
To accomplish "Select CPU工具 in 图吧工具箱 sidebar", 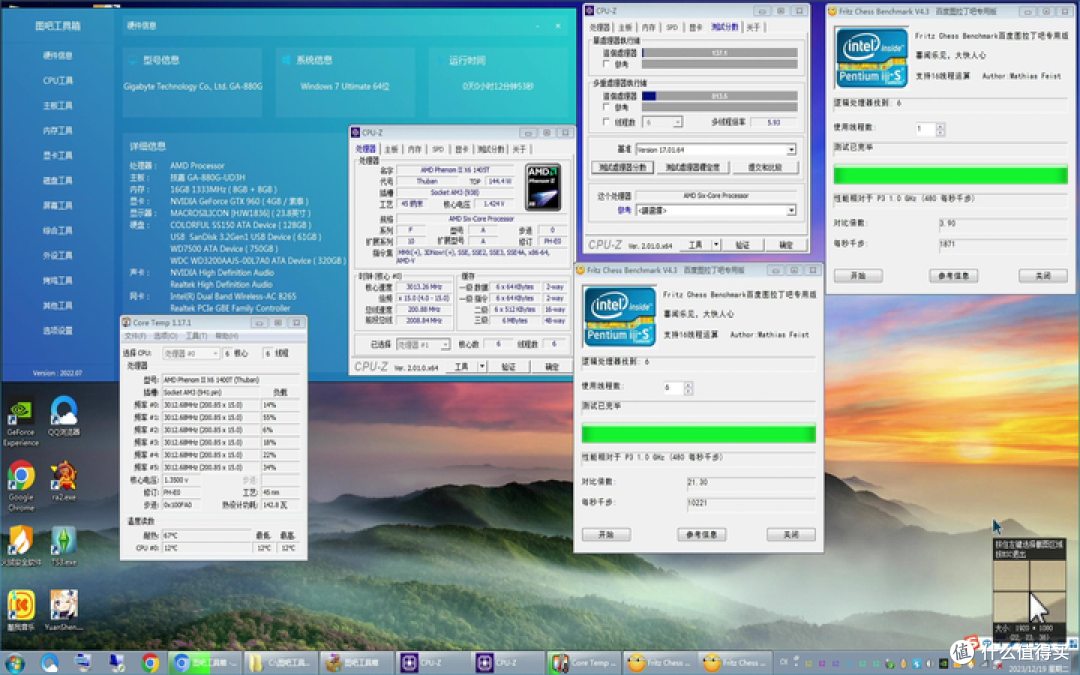I will click(58, 81).
